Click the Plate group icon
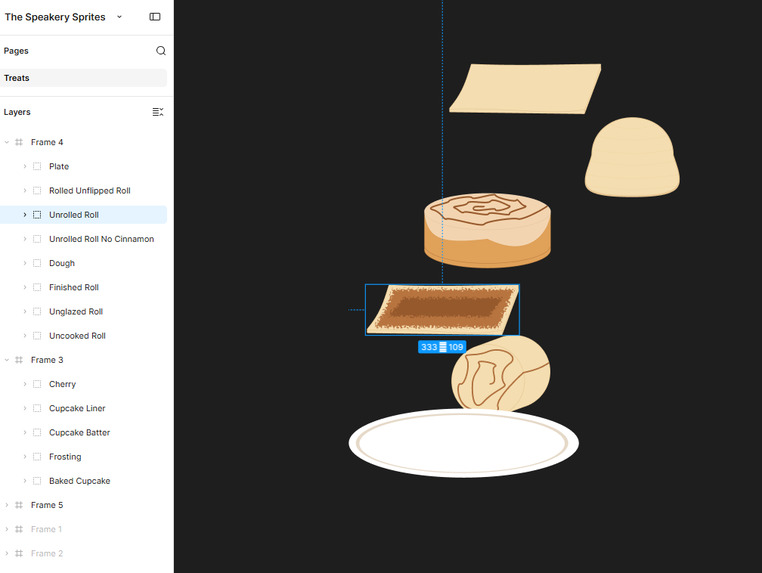The height and width of the screenshot is (573, 762). click(x=37, y=166)
